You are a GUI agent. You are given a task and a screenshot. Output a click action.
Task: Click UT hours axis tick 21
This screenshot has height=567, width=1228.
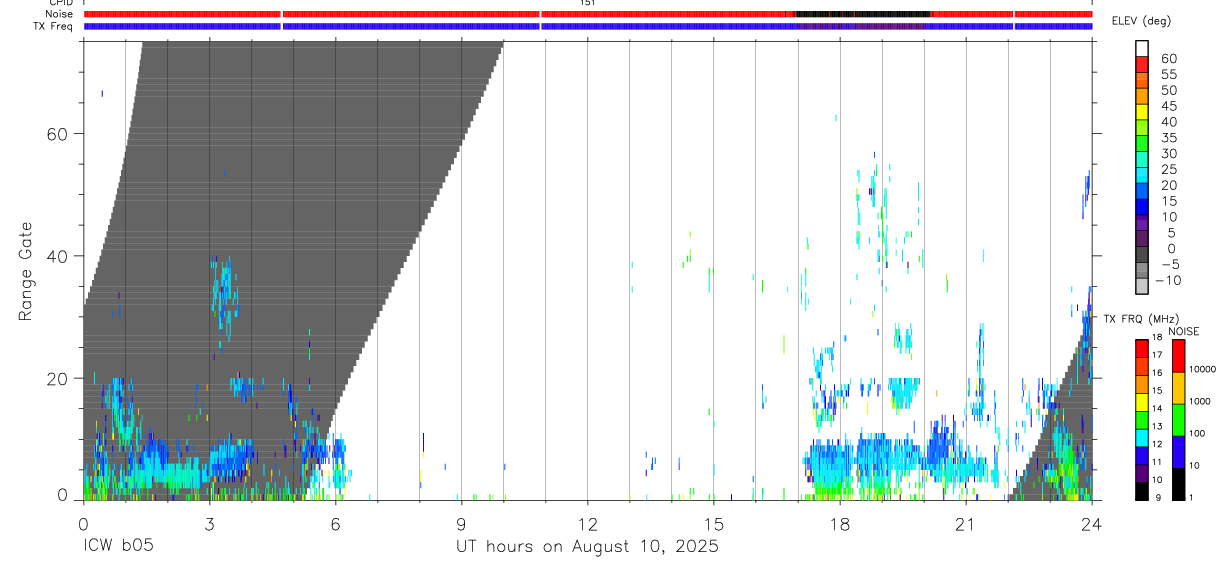click(x=965, y=523)
